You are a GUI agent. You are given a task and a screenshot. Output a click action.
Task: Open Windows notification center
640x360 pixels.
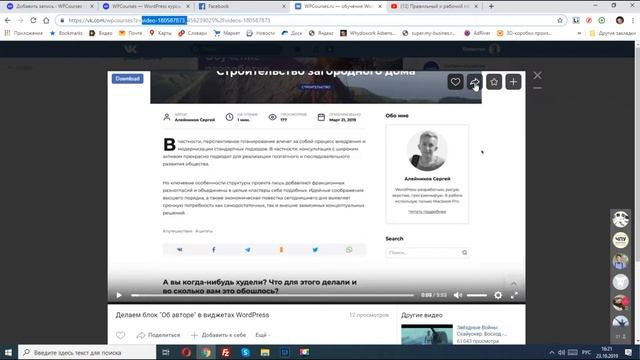click(629, 352)
